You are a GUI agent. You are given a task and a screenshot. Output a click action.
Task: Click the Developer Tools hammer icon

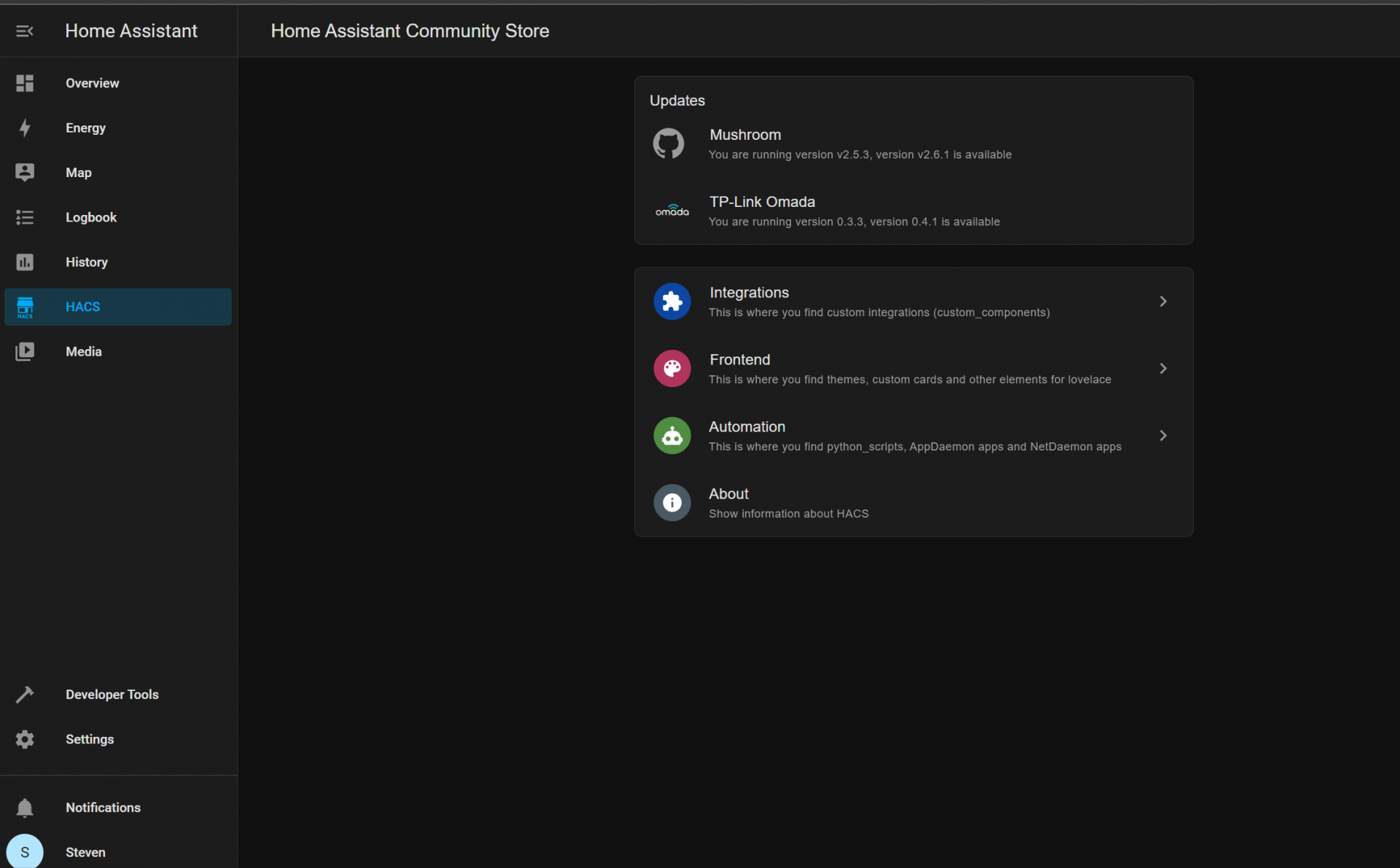click(25, 695)
